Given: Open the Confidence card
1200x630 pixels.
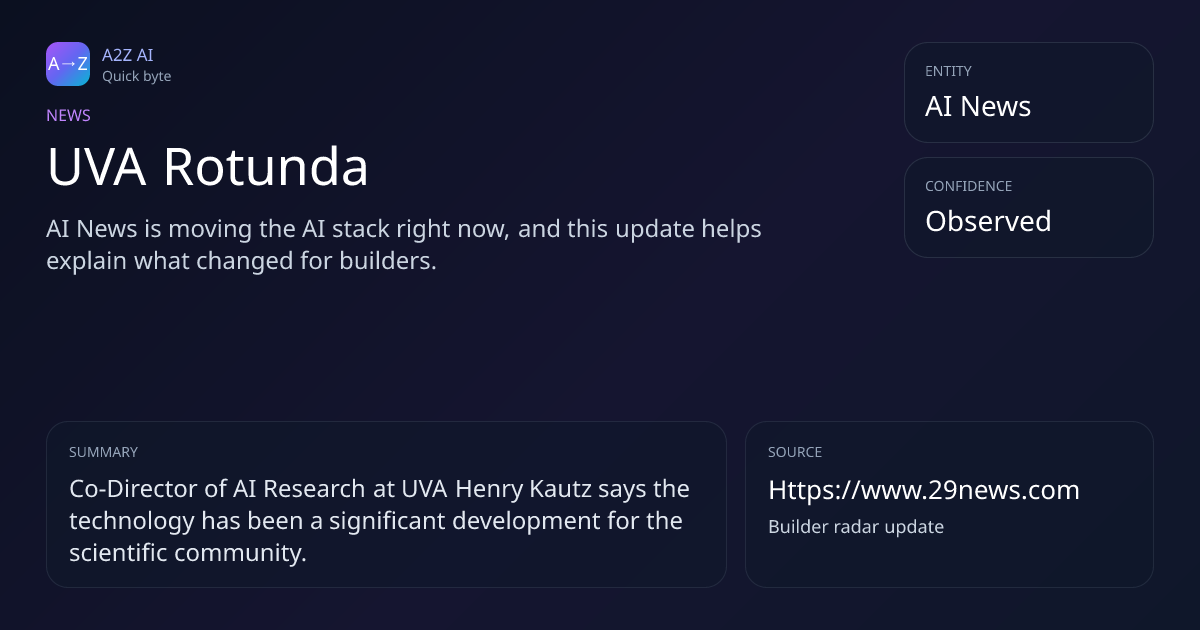Looking at the screenshot, I should [x=1029, y=207].
